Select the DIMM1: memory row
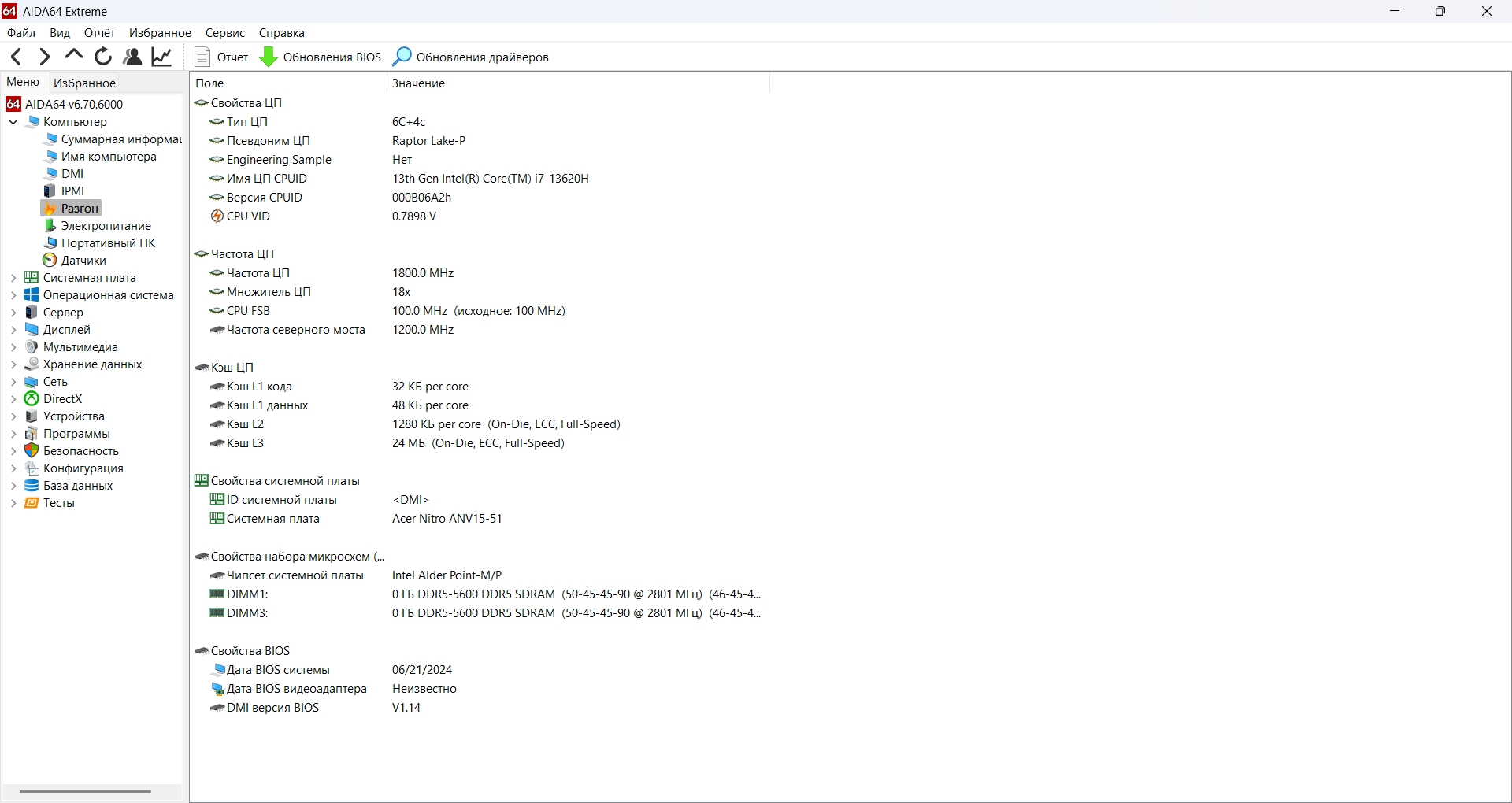Screen dimensions: 1512x803 pos(481,594)
